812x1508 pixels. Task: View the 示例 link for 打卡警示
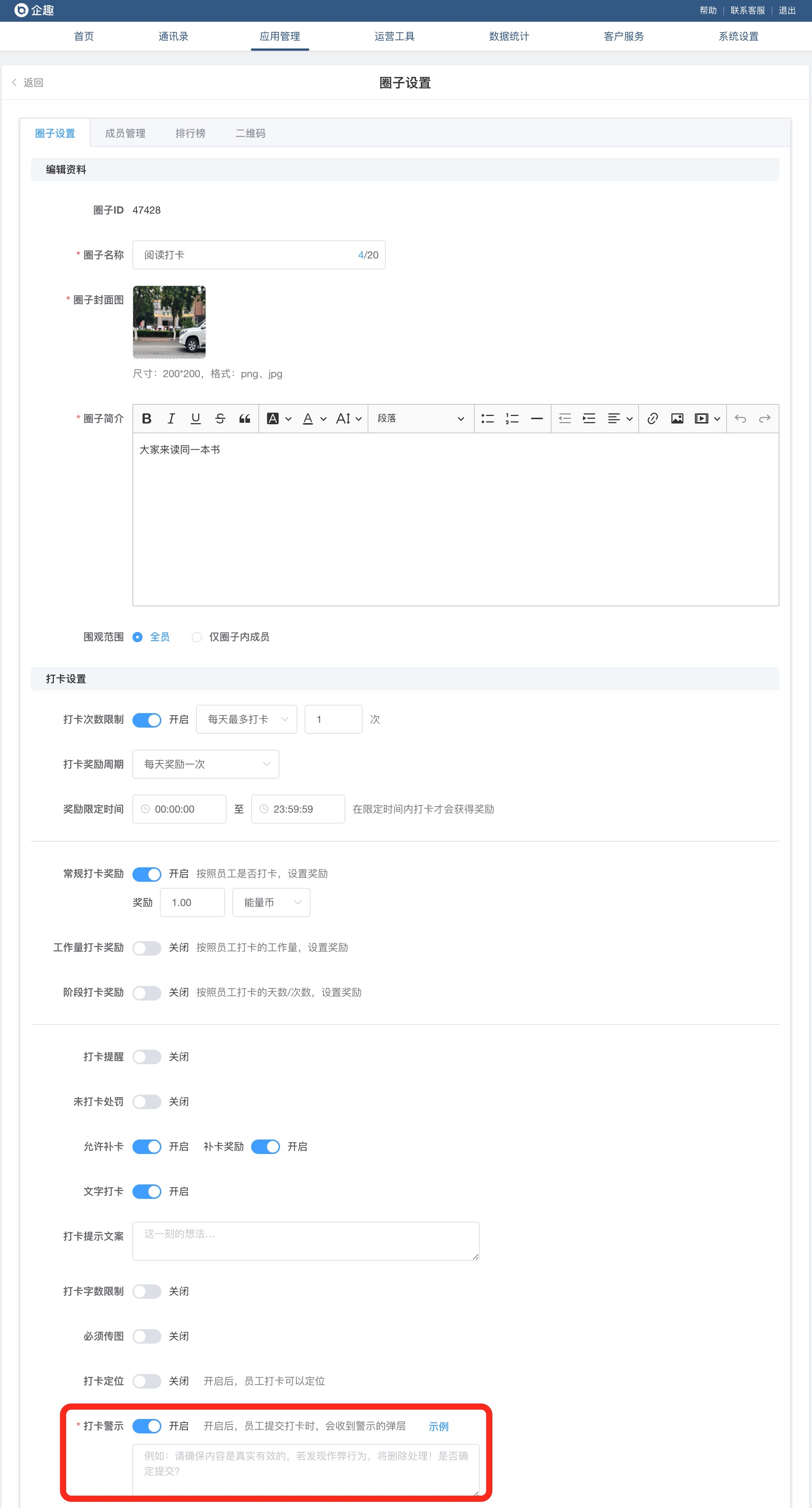pyautogui.click(x=438, y=1427)
